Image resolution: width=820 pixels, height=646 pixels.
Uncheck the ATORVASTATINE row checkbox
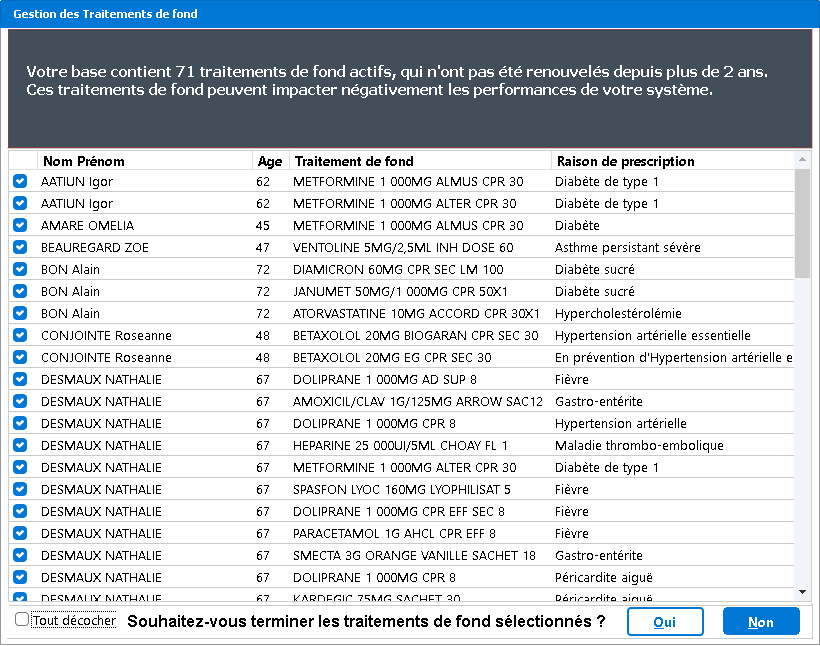(20, 313)
